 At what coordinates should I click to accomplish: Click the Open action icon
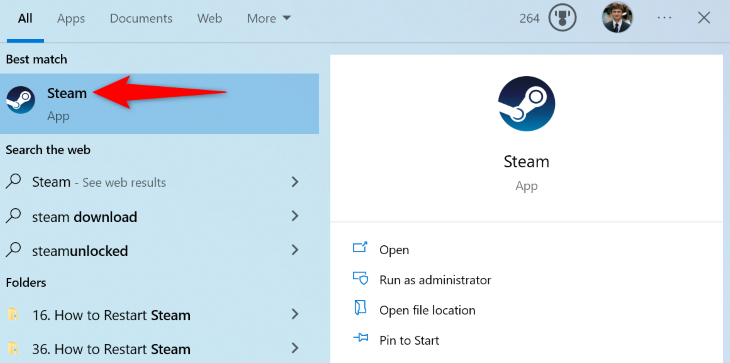click(x=360, y=249)
